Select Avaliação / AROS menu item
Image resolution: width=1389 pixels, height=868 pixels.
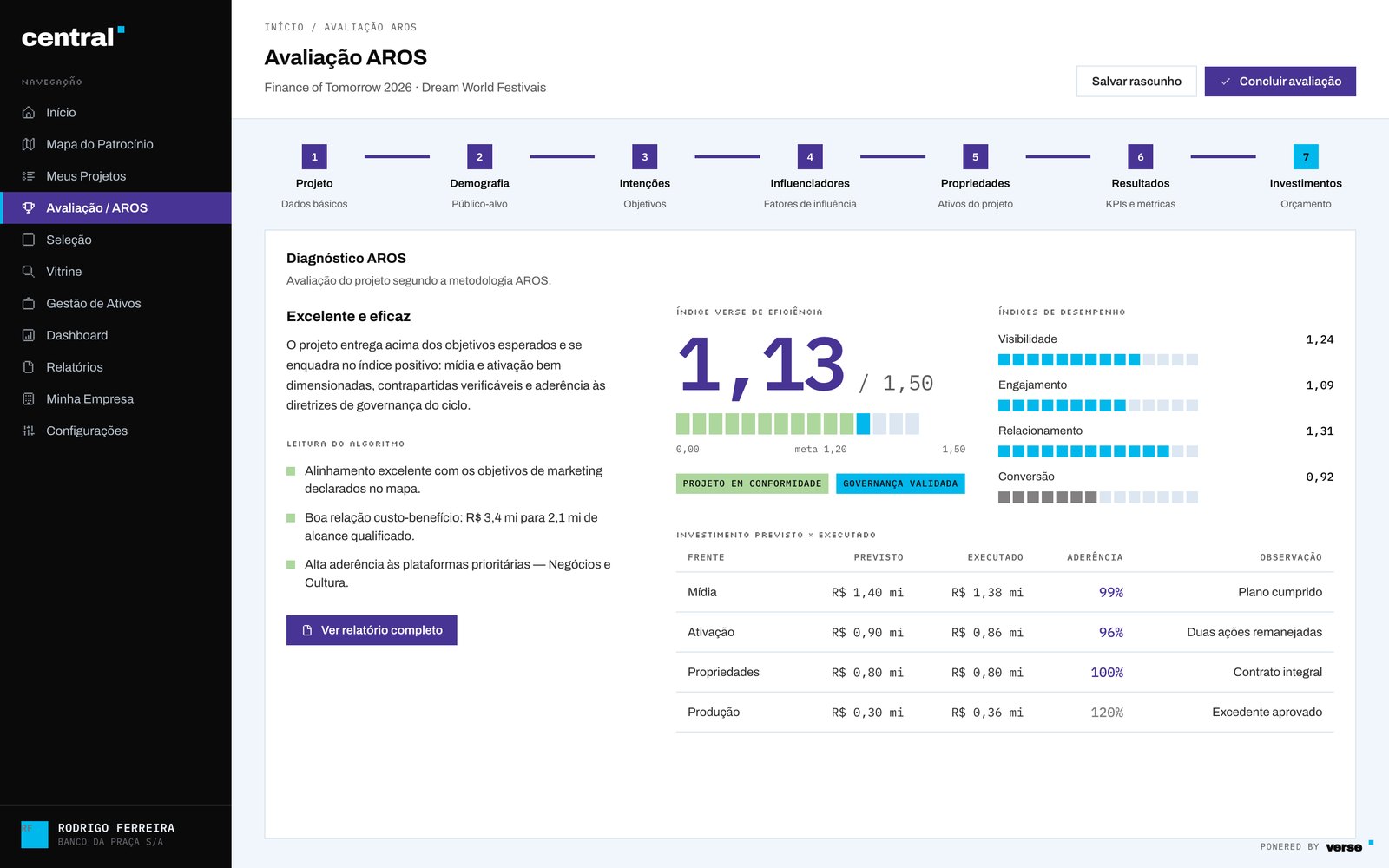[x=116, y=208]
